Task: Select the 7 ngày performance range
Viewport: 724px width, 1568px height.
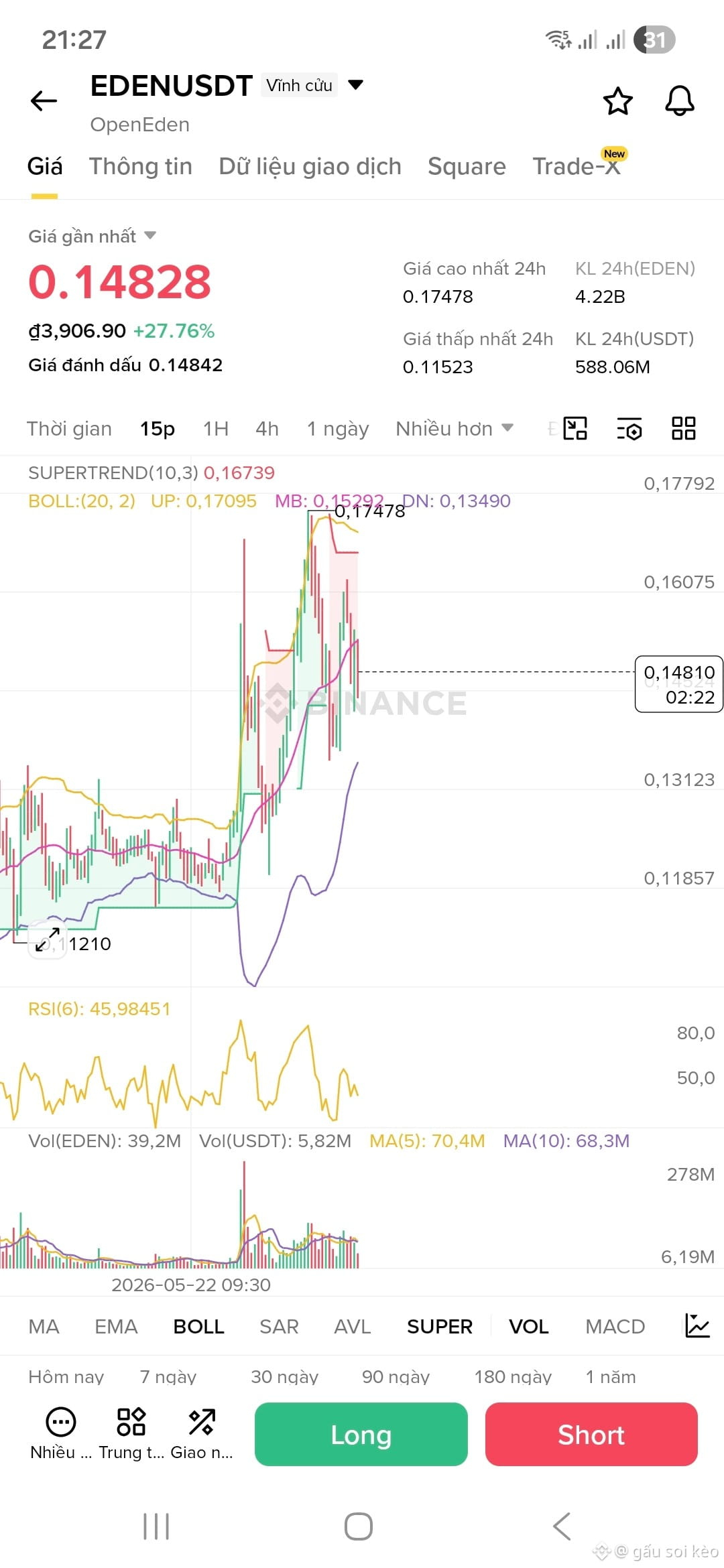Action: tap(168, 1376)
